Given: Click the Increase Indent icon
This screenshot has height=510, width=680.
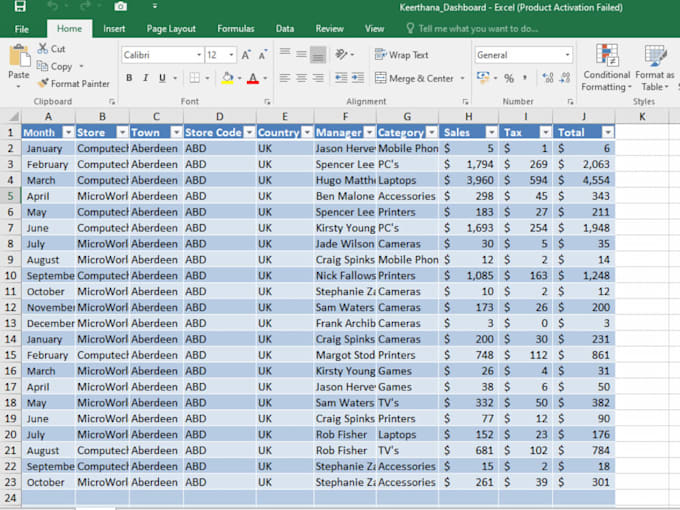Looking at the screenshot, I should (x=358, y=78).
